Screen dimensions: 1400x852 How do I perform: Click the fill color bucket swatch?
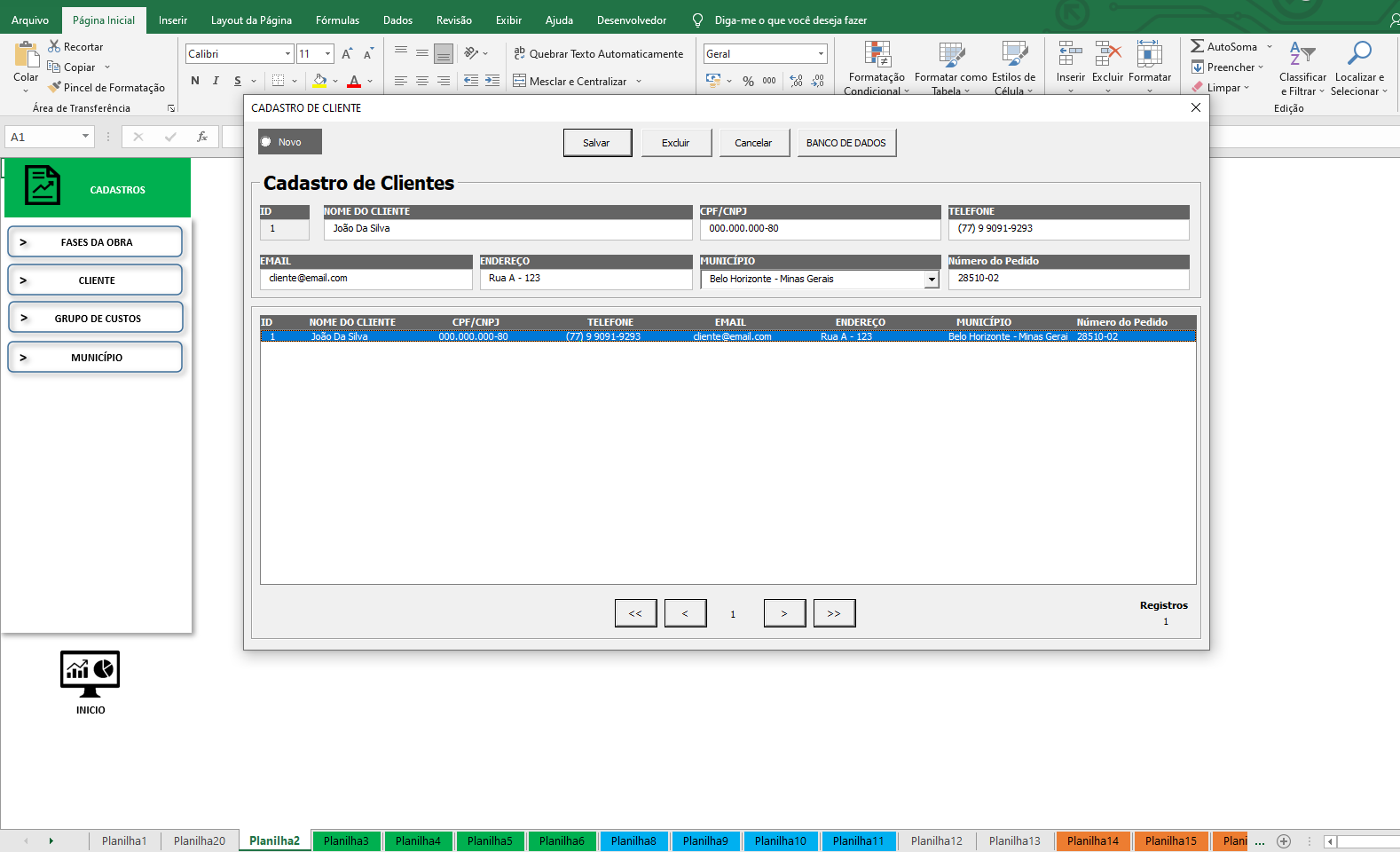(319, 81)
